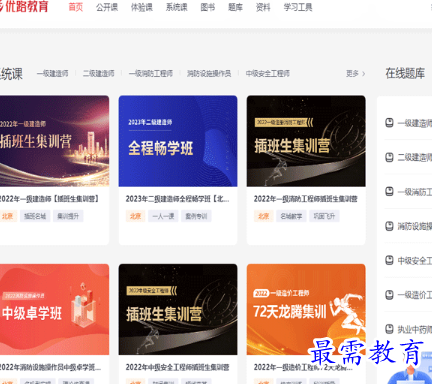
Task: Click the icon beside 中级安全工 question bank
Action: [x=389, y=260]
